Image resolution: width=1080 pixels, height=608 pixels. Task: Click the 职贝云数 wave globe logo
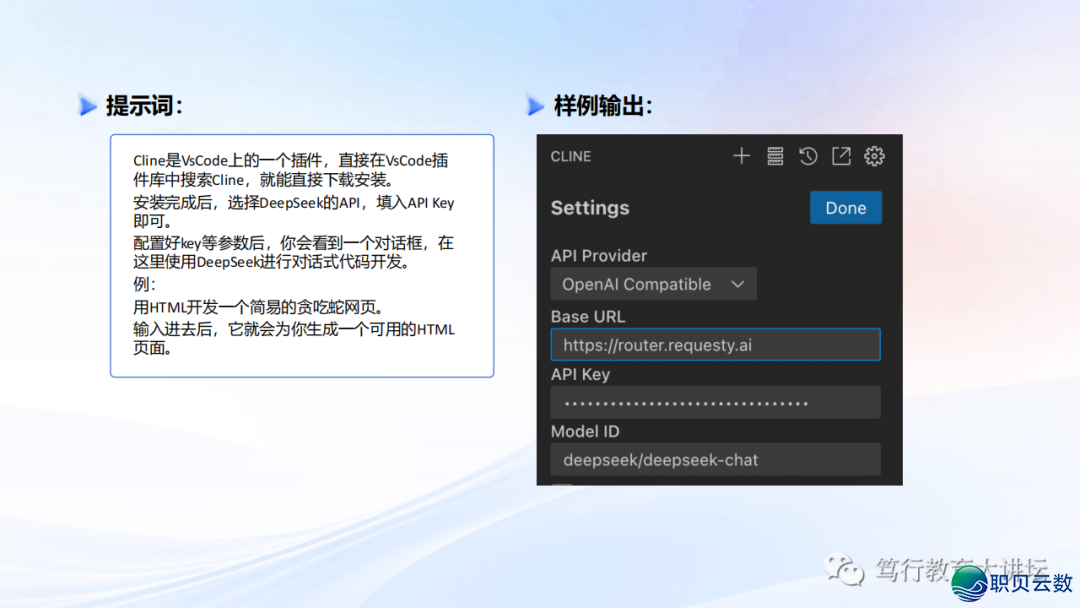969,582
